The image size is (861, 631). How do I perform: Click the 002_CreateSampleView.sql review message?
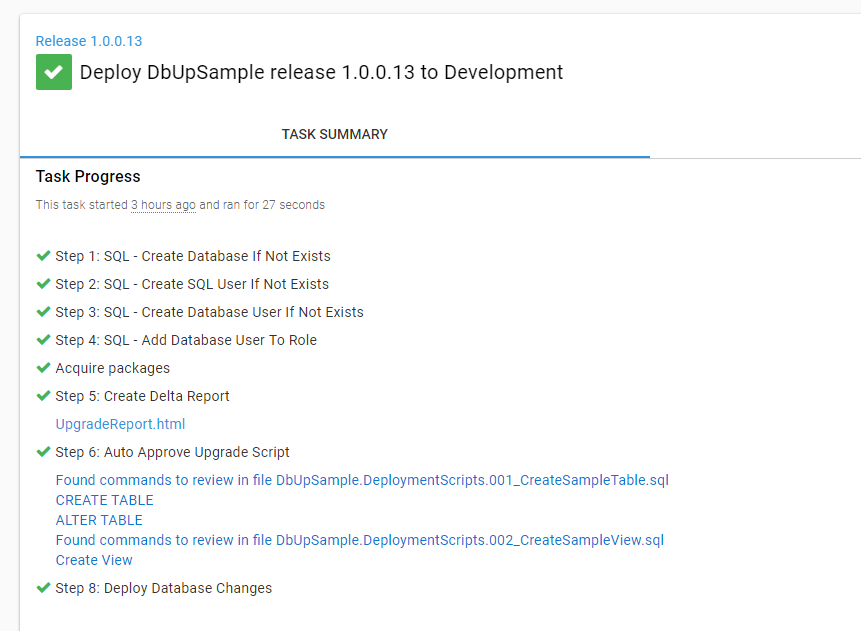[x=359, y=540]
